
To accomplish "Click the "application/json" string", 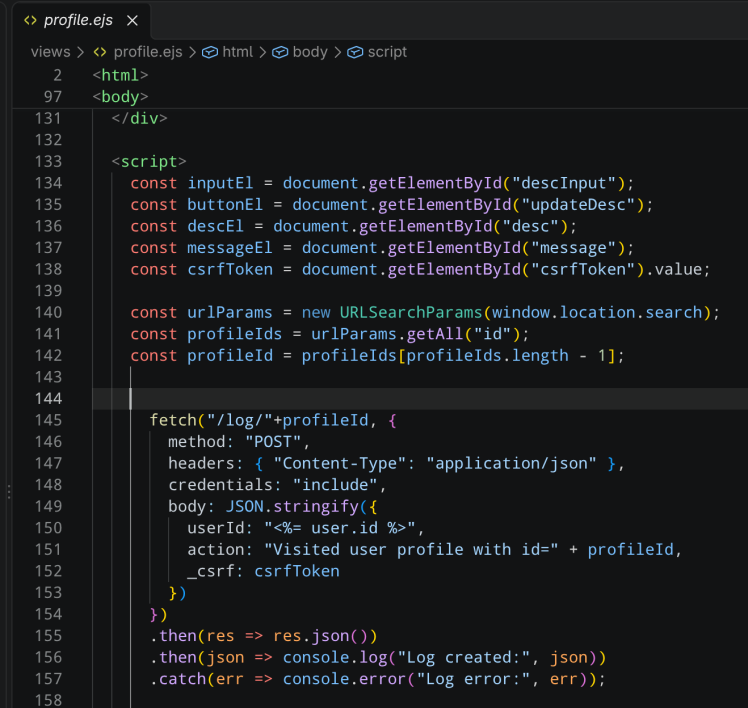I will tap(511, 463).
